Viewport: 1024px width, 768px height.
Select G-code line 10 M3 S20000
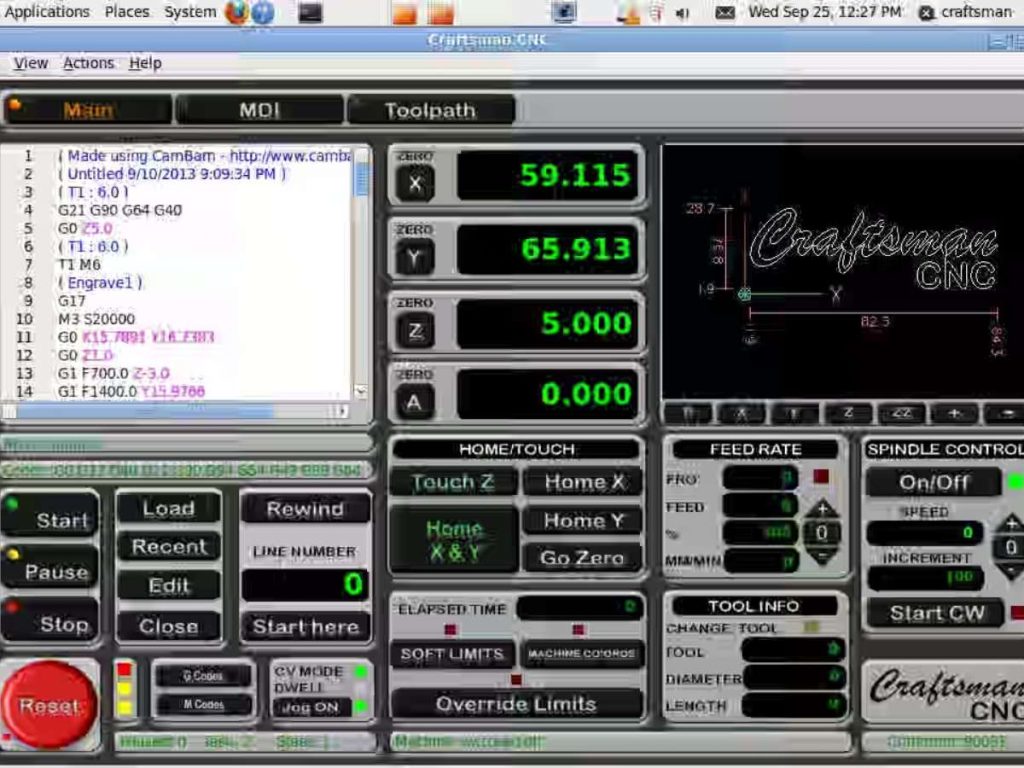tap(97, 319)
